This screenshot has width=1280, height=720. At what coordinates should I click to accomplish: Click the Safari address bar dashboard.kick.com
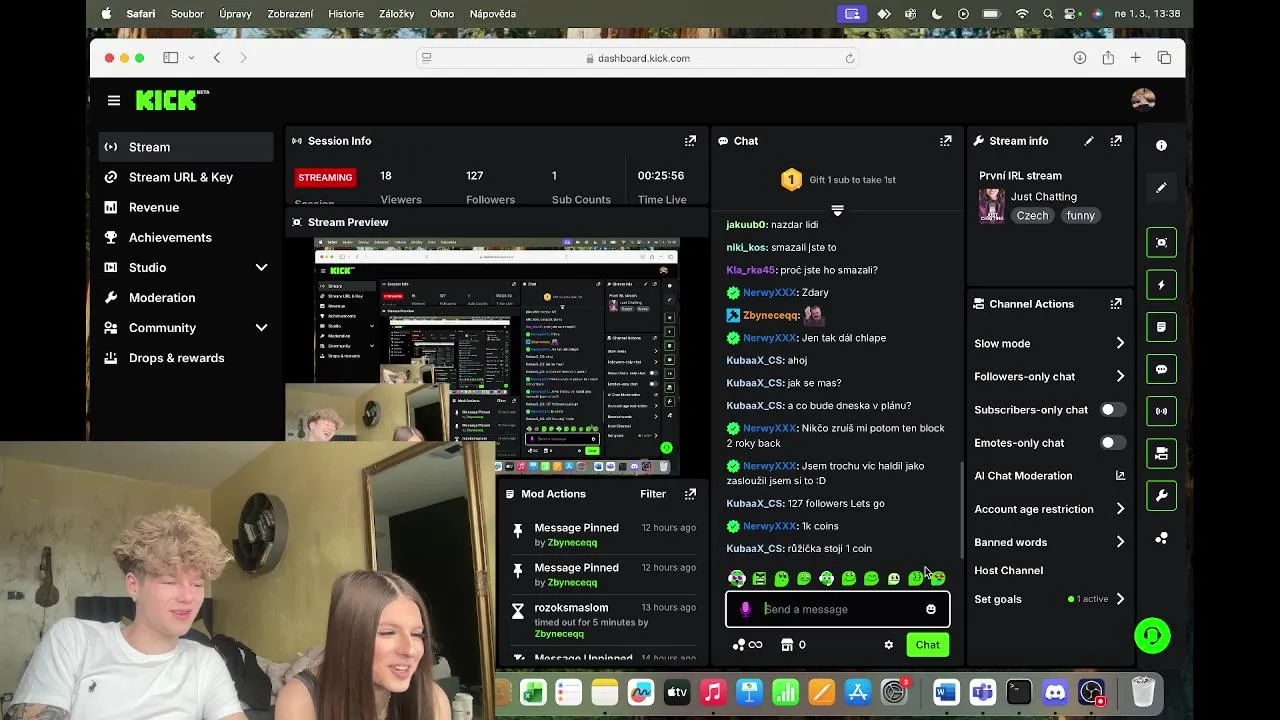(x=637, y=58)
